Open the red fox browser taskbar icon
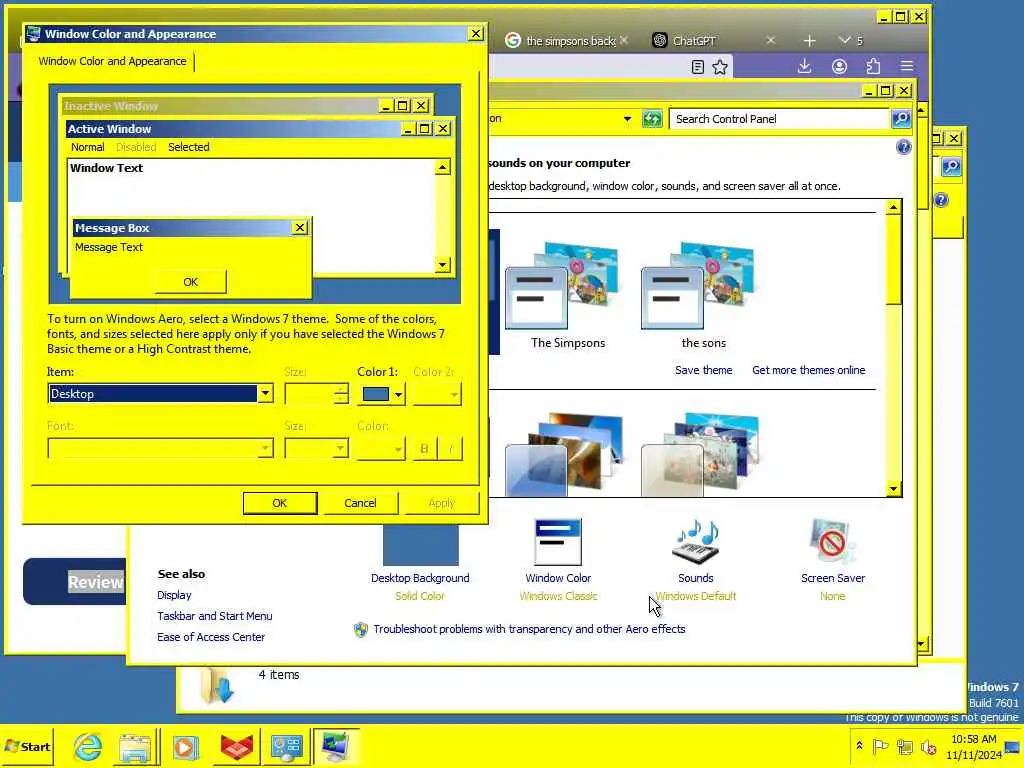Viewport: 1024px width, 768px height. coord(236,746)
